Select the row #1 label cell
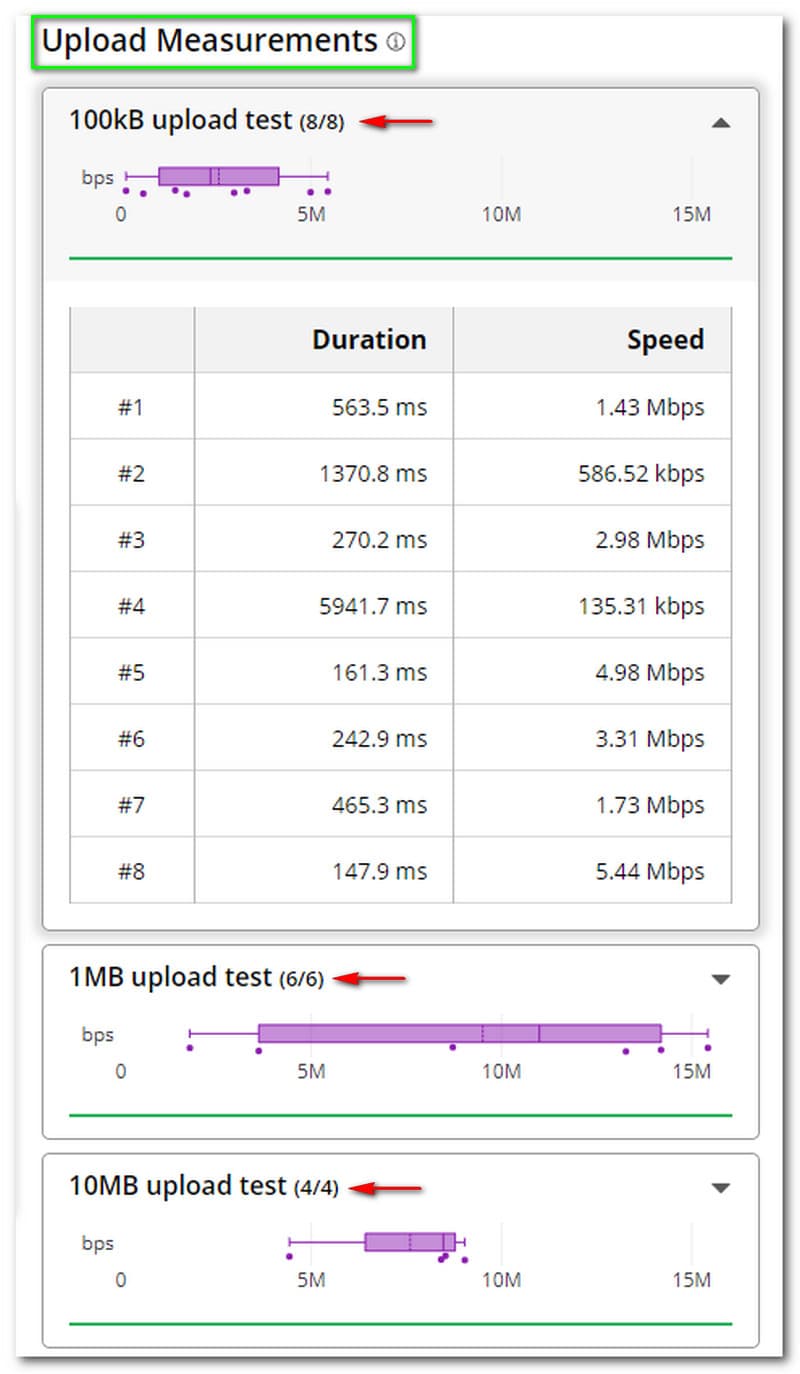 (132, 407)
